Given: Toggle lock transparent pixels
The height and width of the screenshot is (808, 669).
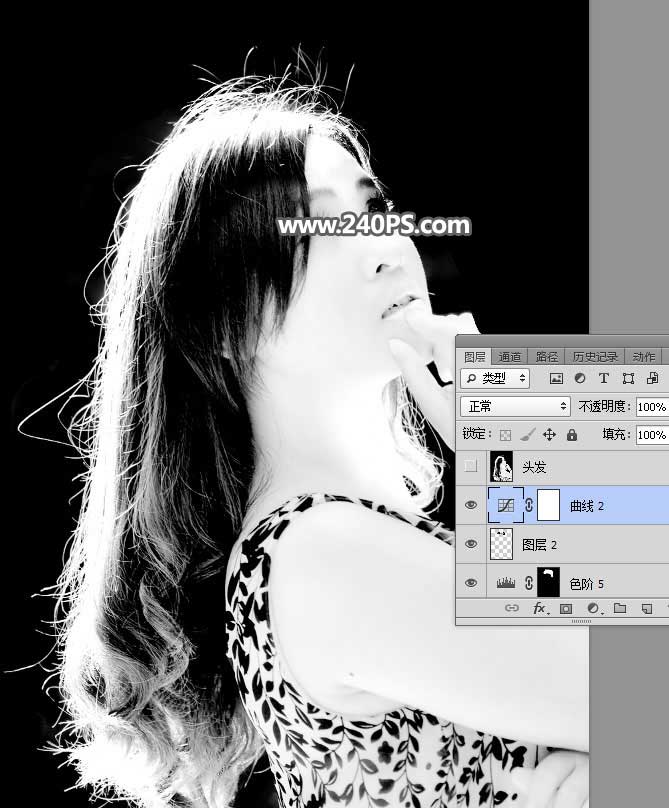Looking at the screenshot, I should click(506, 435).
